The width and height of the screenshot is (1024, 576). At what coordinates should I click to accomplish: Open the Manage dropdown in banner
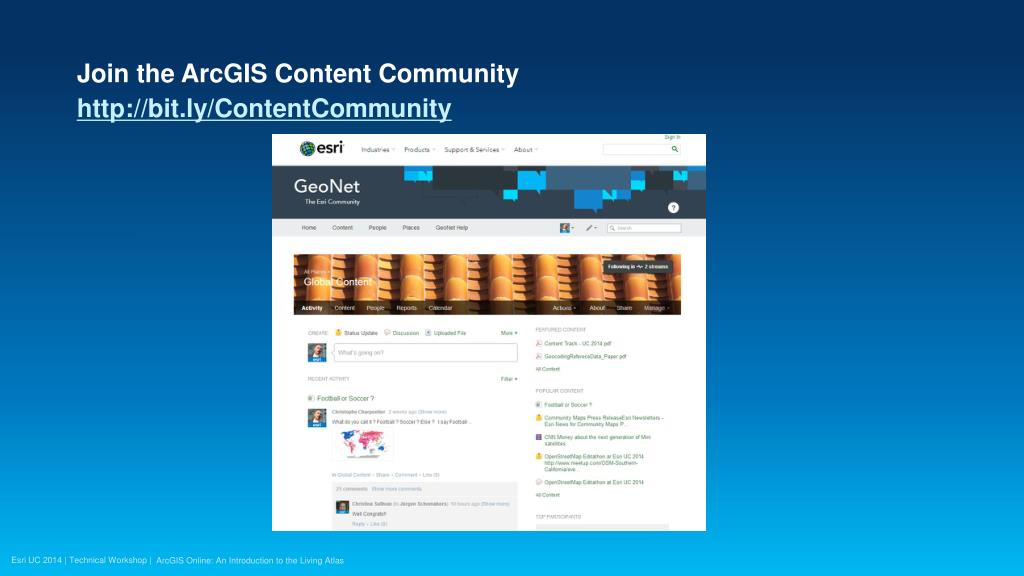click(656, 308)
